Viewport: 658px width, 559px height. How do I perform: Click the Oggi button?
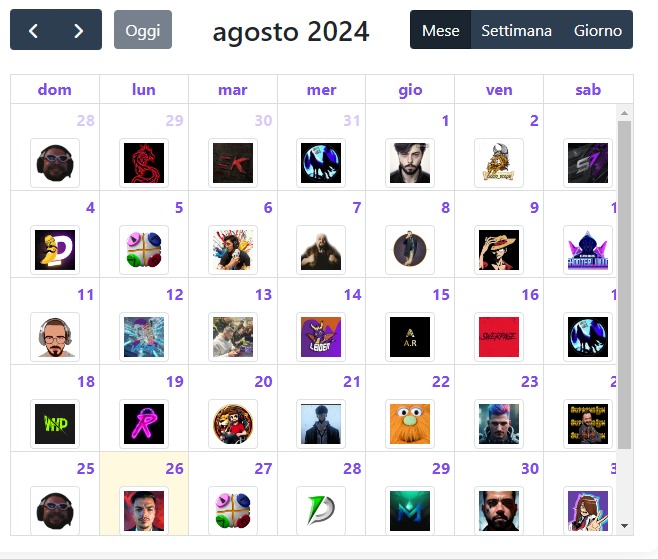tap(143, 30)
